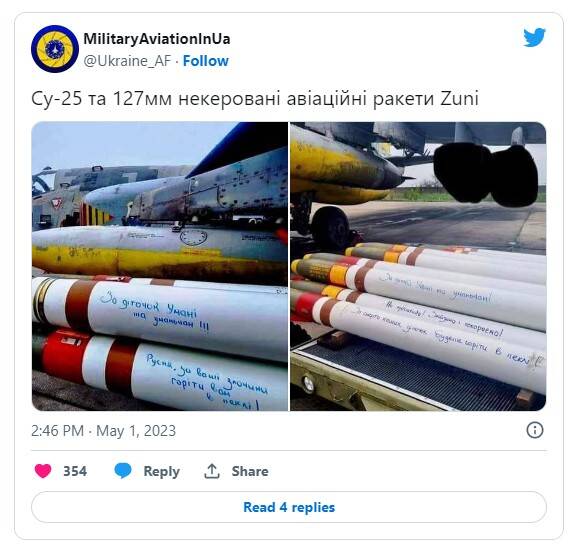Image resolution: width=576 pixels, height=549 pixels.
Task: Open the MilitaryAviationInUa profile avatar
Action: tap(55, 49)
